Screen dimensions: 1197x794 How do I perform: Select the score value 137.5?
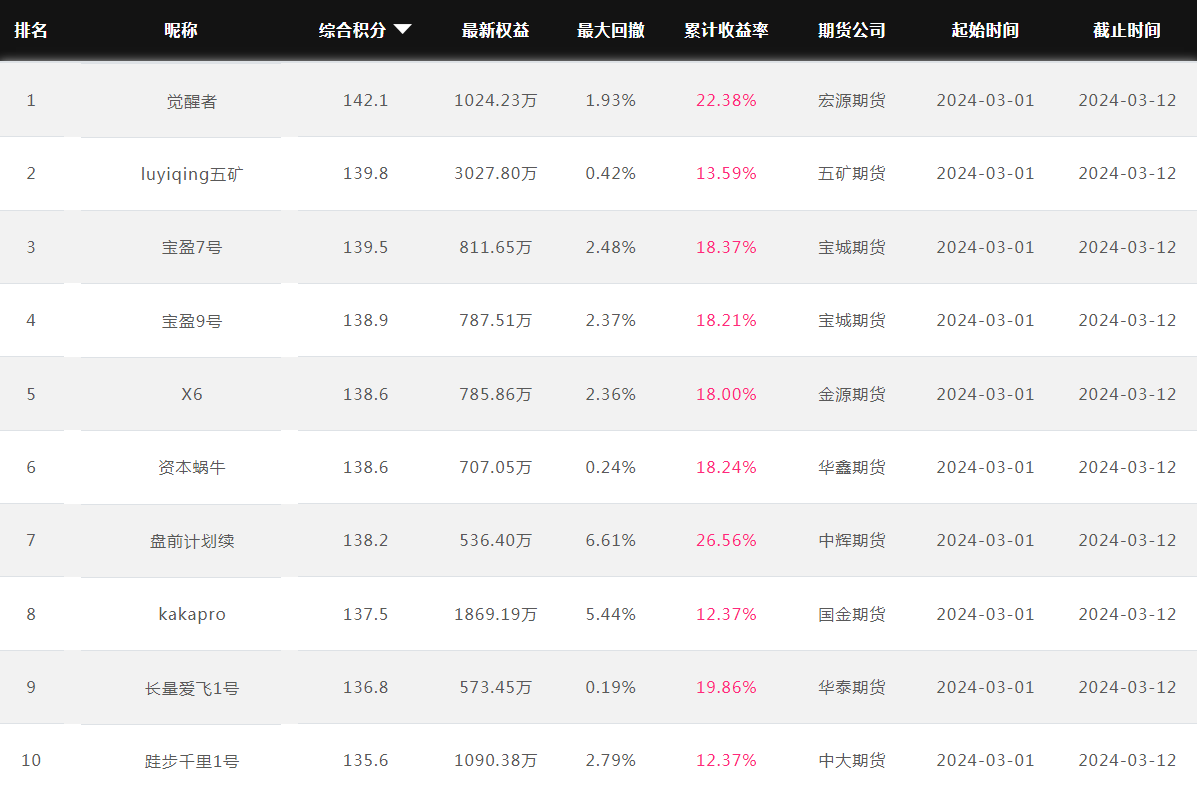tap(366, 614)
